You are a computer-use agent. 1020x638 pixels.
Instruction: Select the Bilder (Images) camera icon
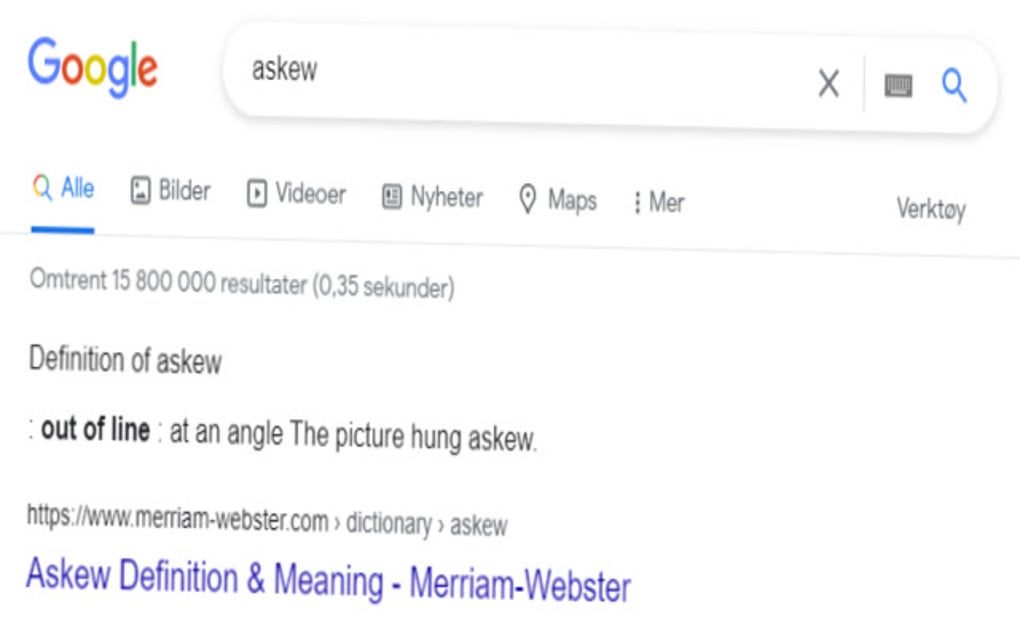[x=140, y=190]
